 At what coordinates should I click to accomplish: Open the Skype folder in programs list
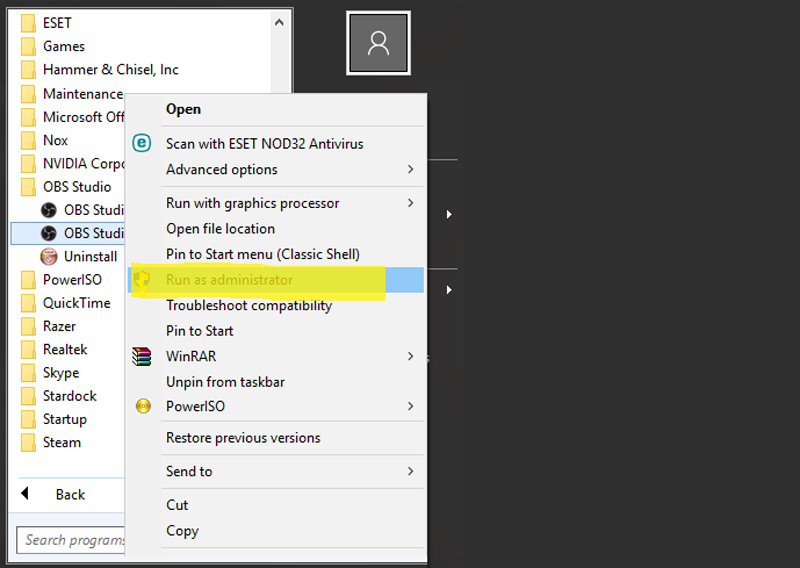60,372
